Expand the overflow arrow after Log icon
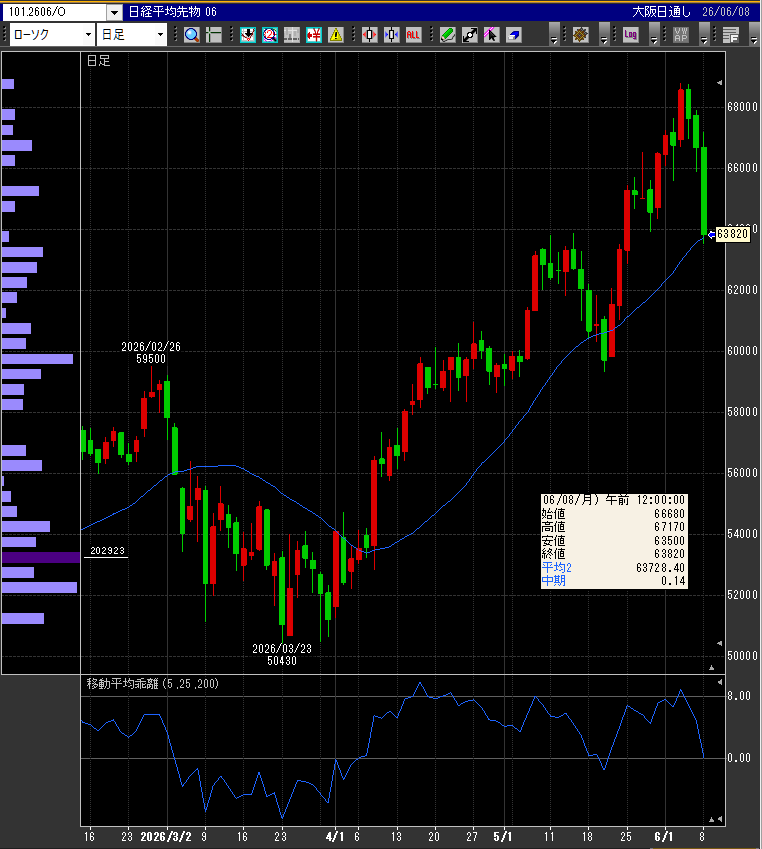This screenshot has width=762, height=849. (x=654, y=35)
